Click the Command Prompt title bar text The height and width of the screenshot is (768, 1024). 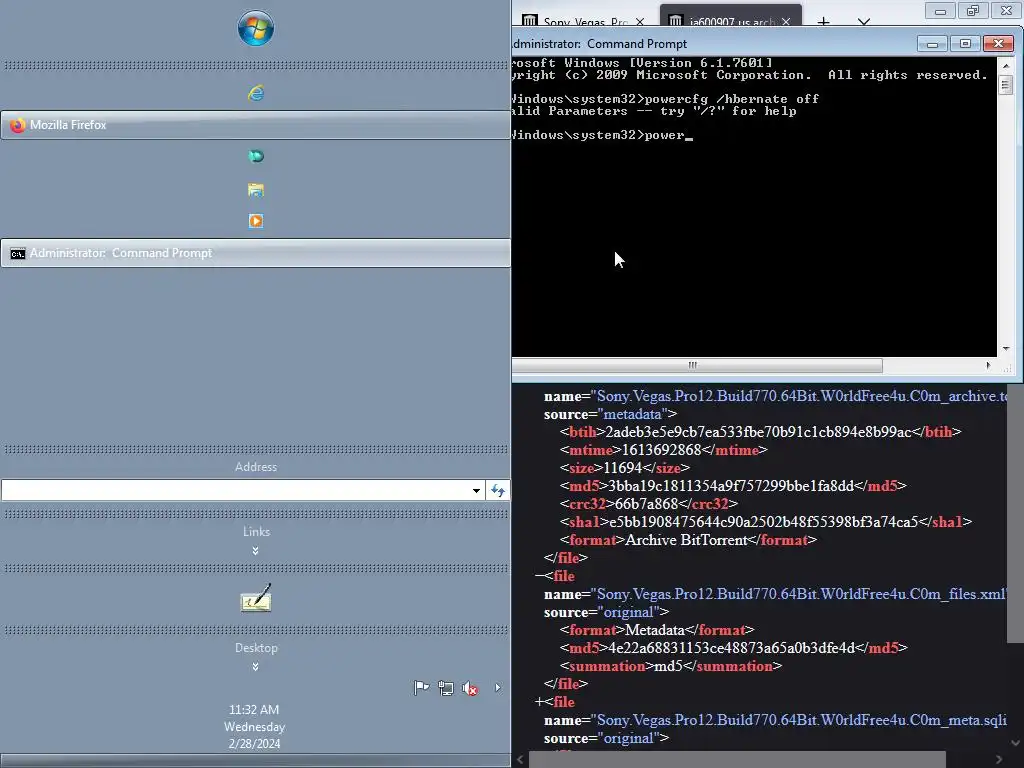tap(600, 44)
